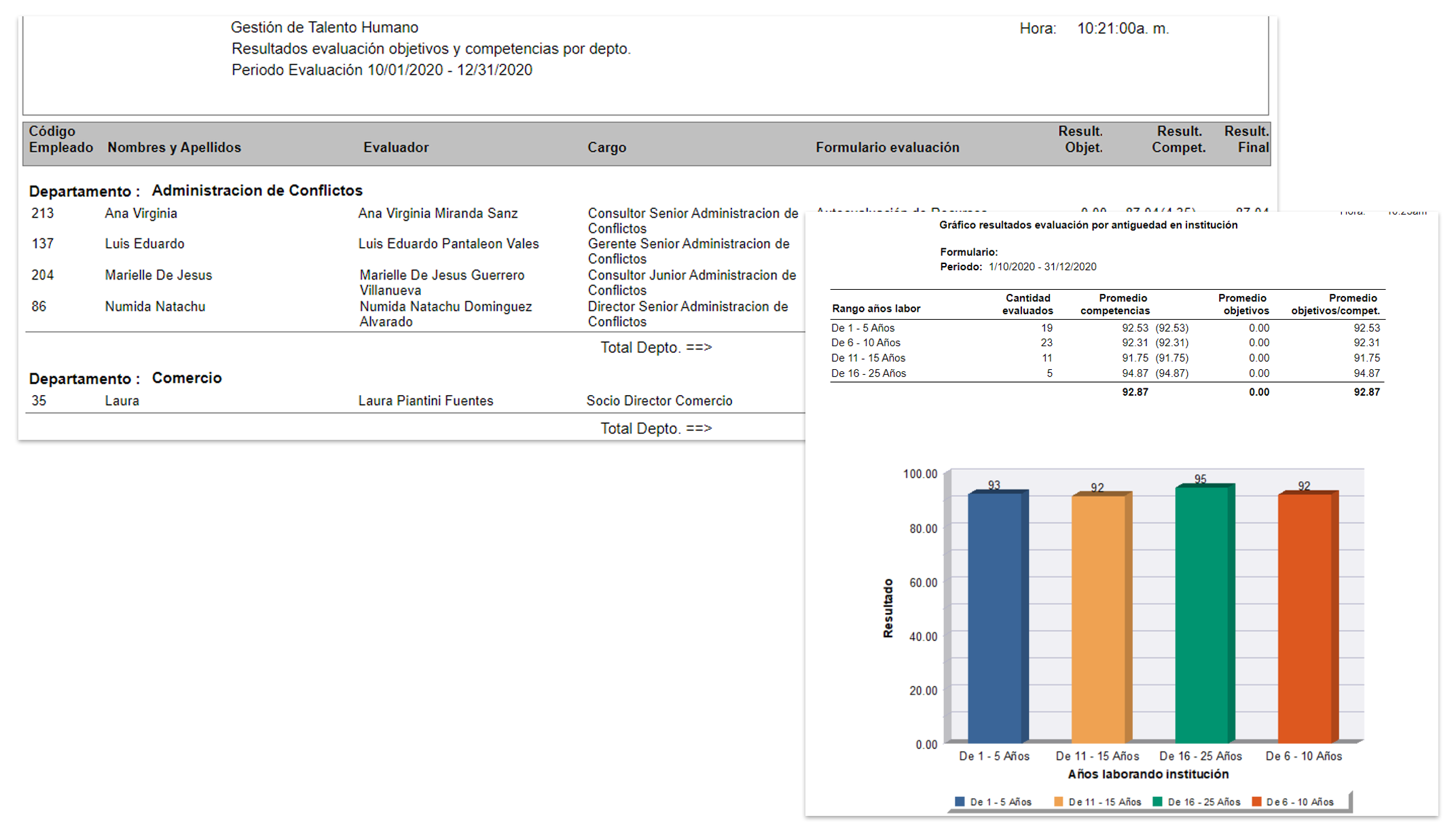Click the 'Cantidad evaluados' column header
Viewport: 1456px width, 822px height.
[x=1027, y=304]
